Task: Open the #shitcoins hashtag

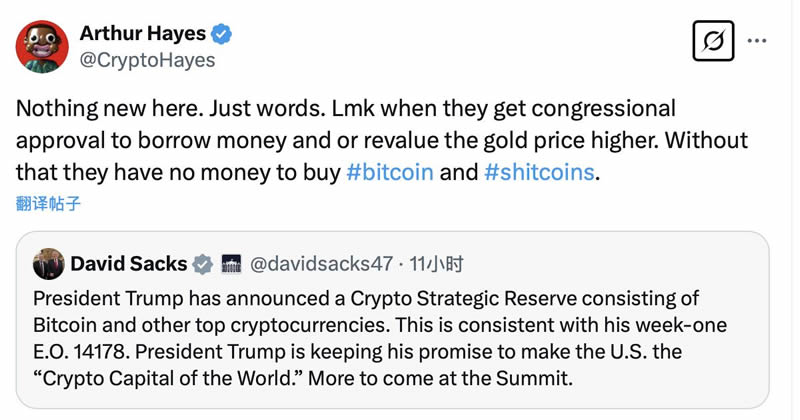Action: [539, 172]
